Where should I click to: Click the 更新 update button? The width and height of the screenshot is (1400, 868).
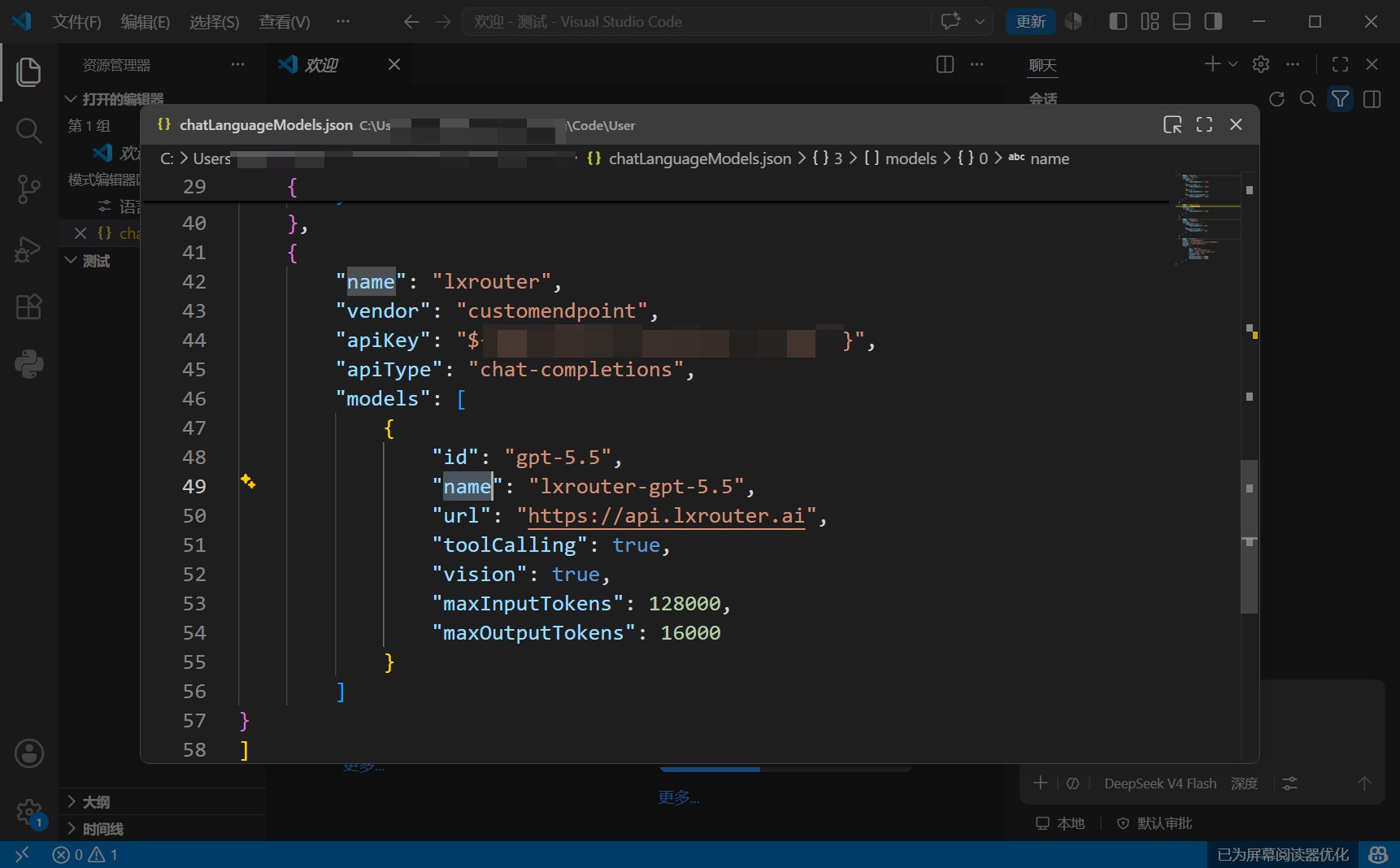(x=1031, y=22)
